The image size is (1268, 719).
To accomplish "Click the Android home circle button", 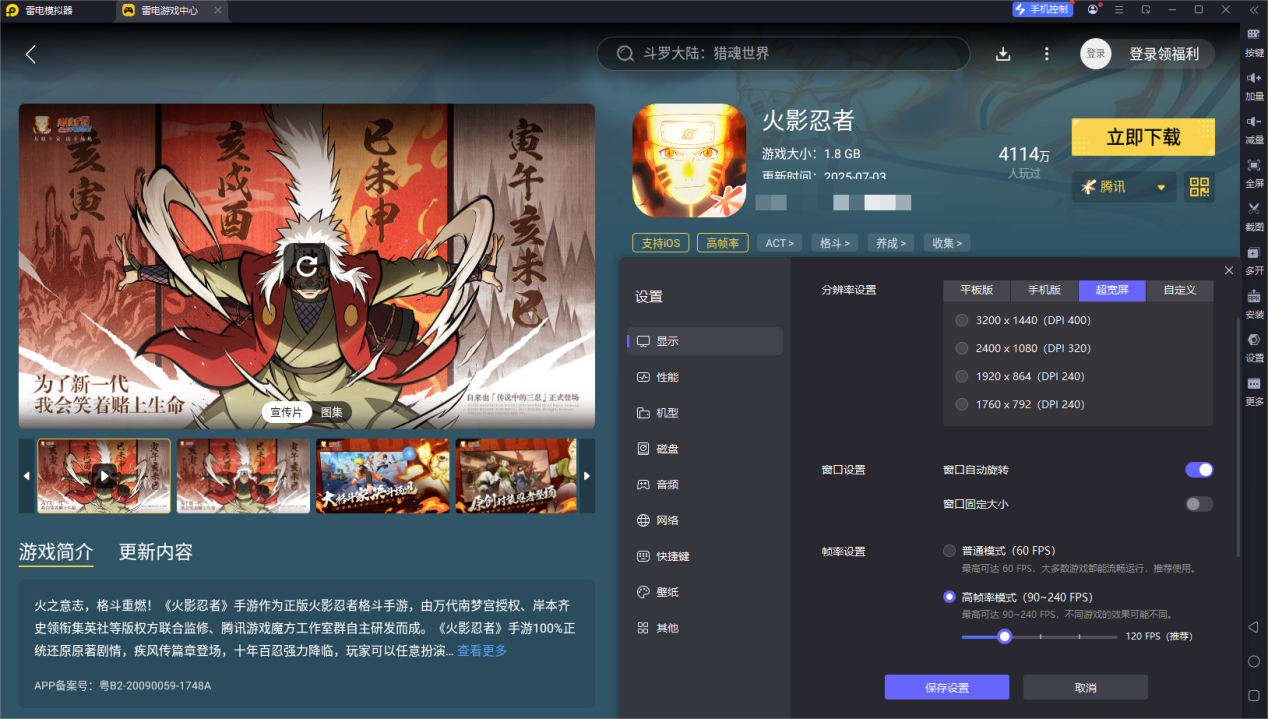I will 1253,661.
